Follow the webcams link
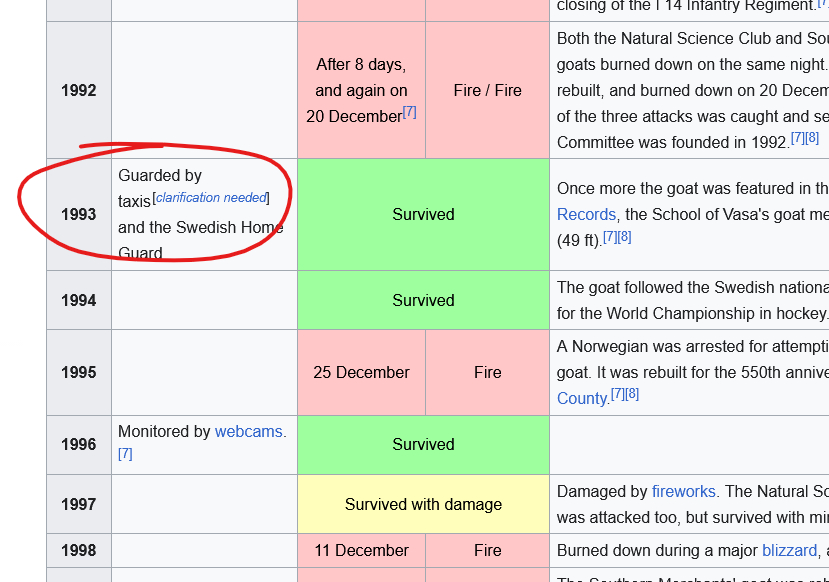The image size is (829, 582). point(250,432)
